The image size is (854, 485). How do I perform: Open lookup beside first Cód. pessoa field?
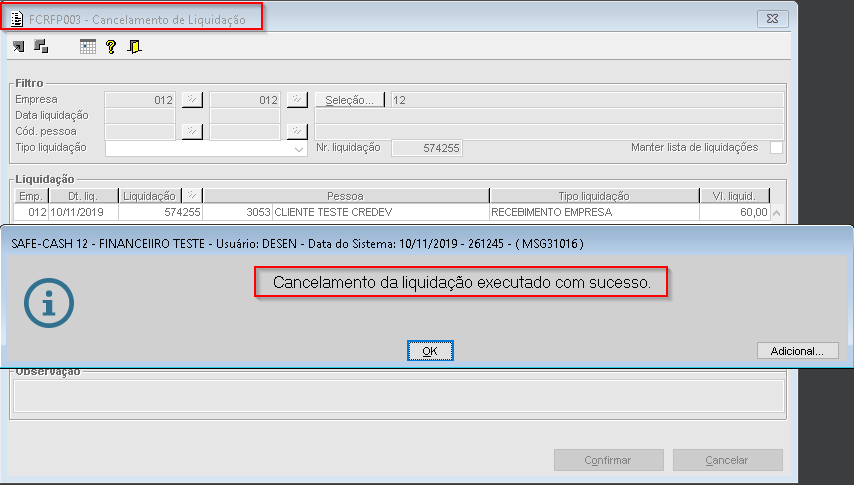tap(192, 131)
